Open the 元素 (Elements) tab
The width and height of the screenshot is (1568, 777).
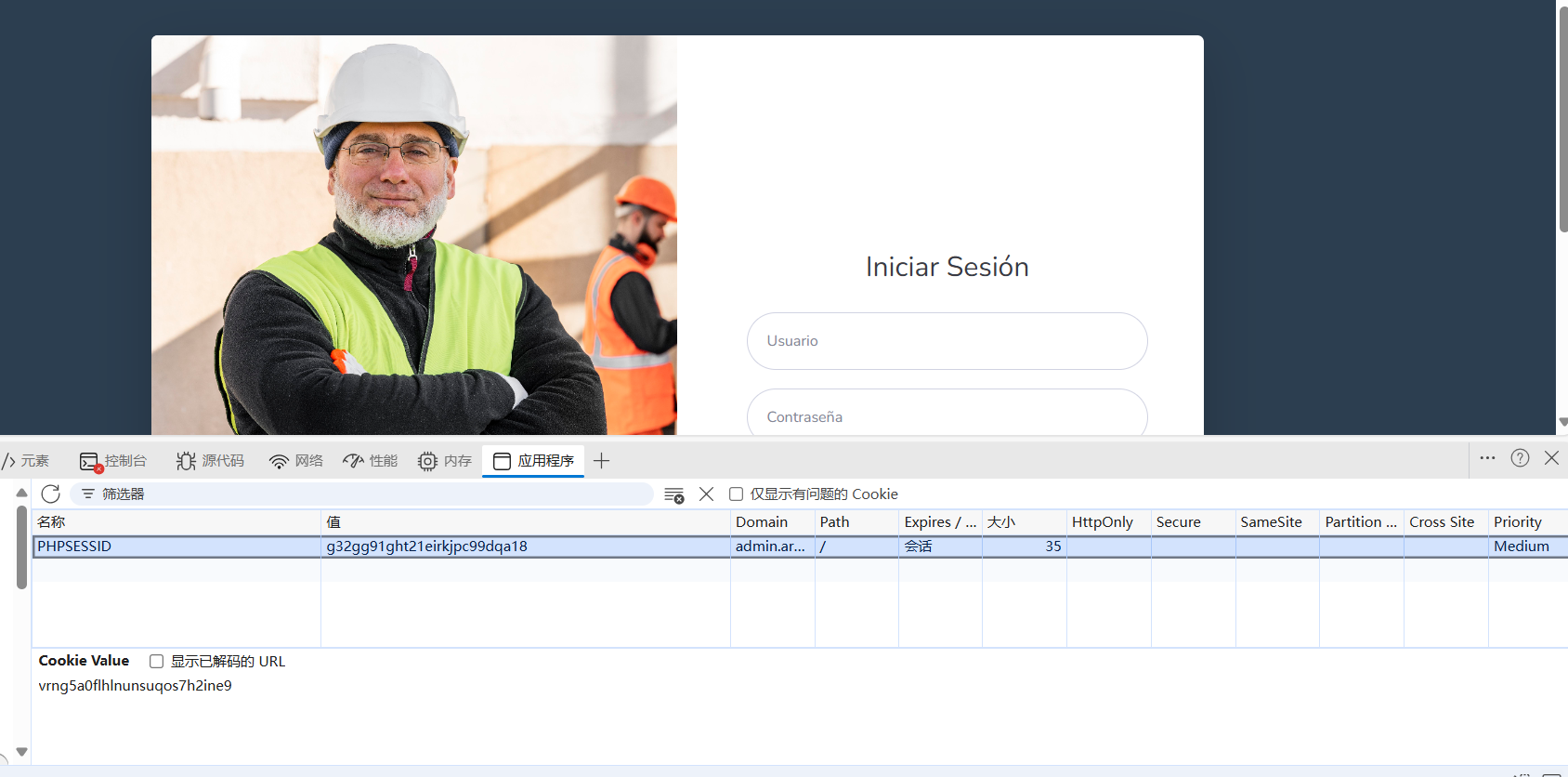[26, 461]
